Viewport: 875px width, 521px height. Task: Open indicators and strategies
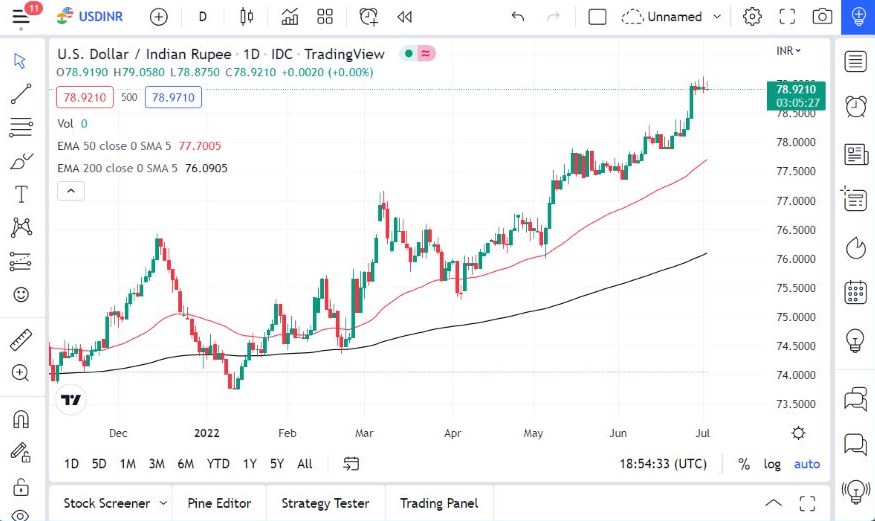point(290,17)
